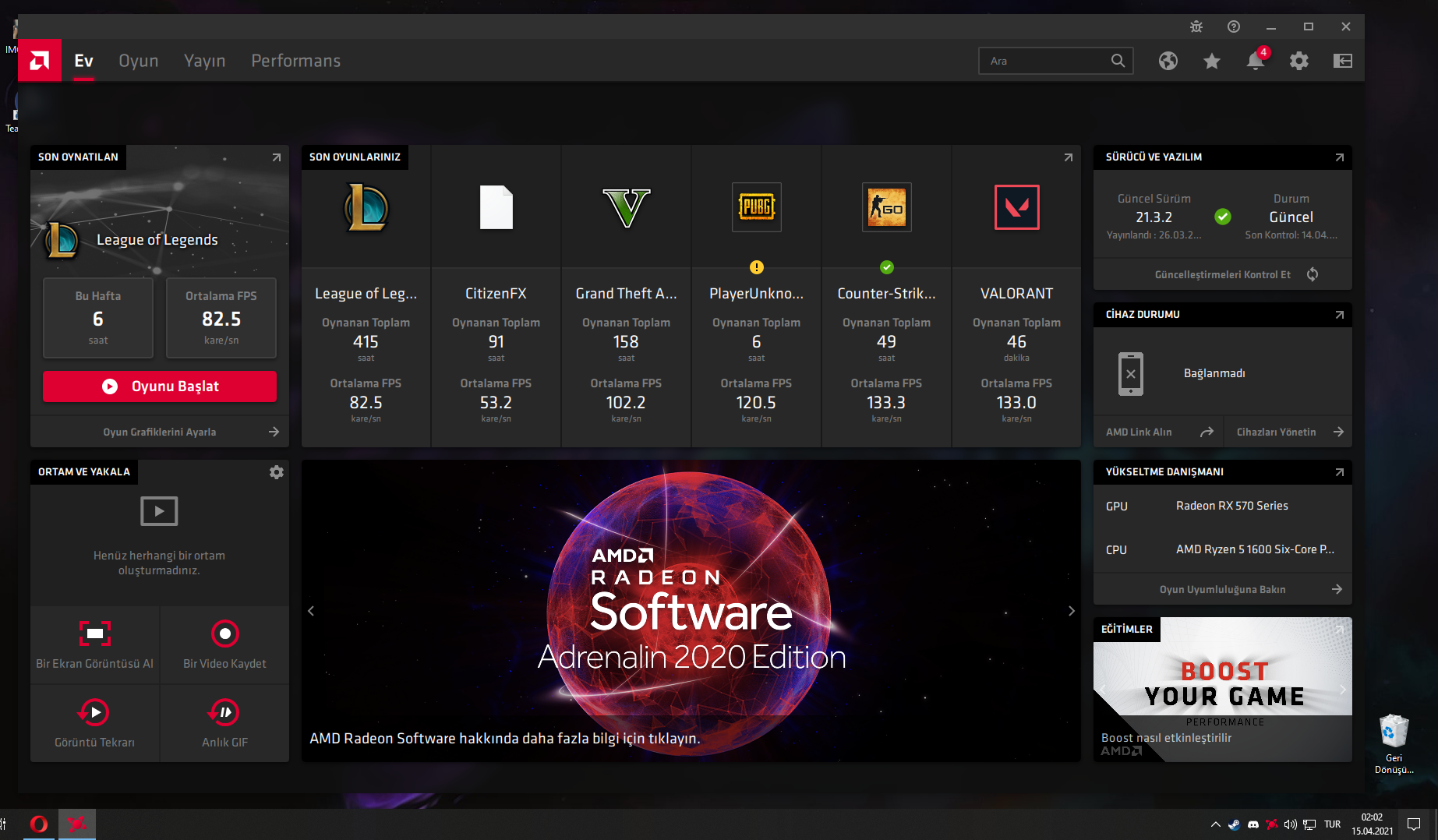Open the help question mark icon
This screenshot has height=840, width=1438.
(1234, 26)
